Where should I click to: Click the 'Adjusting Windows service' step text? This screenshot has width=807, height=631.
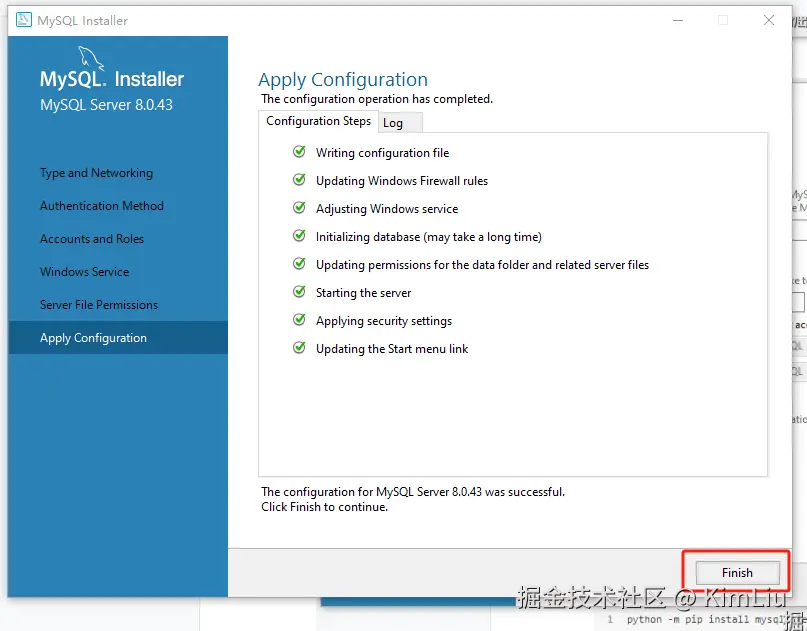(387, 209)
